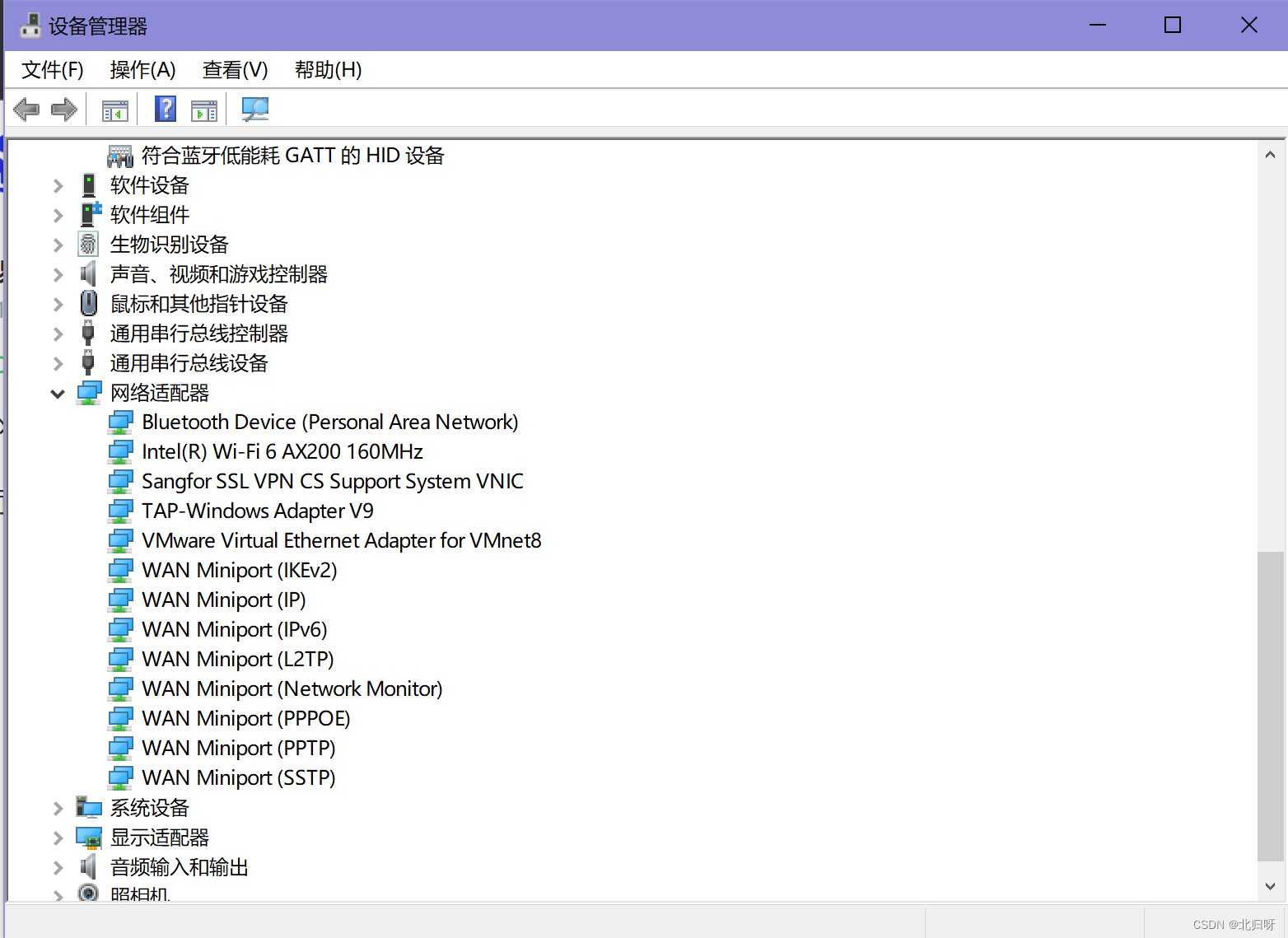
Task: Select WAN Miniport (PPPOE)
Action: coord(246,718)
